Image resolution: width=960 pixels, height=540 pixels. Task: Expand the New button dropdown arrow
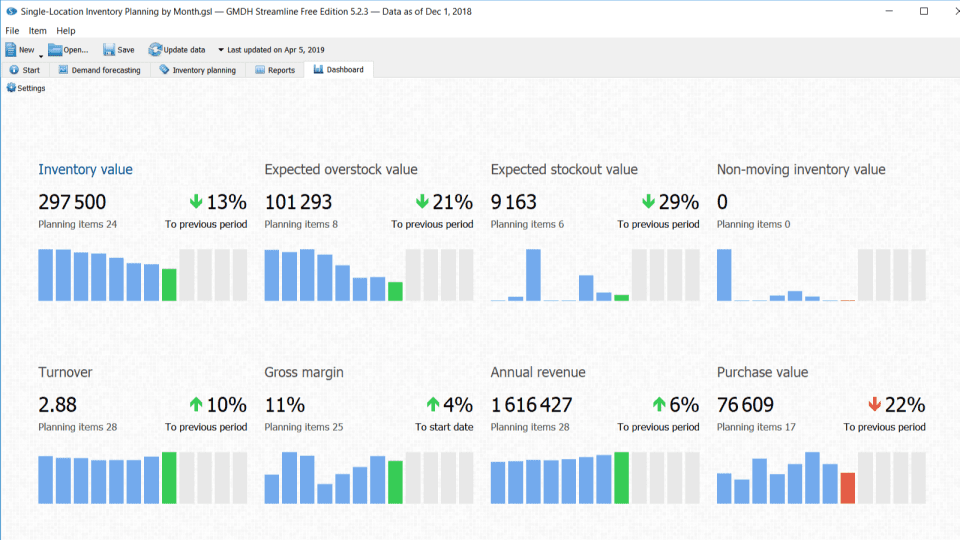(40, 57)
